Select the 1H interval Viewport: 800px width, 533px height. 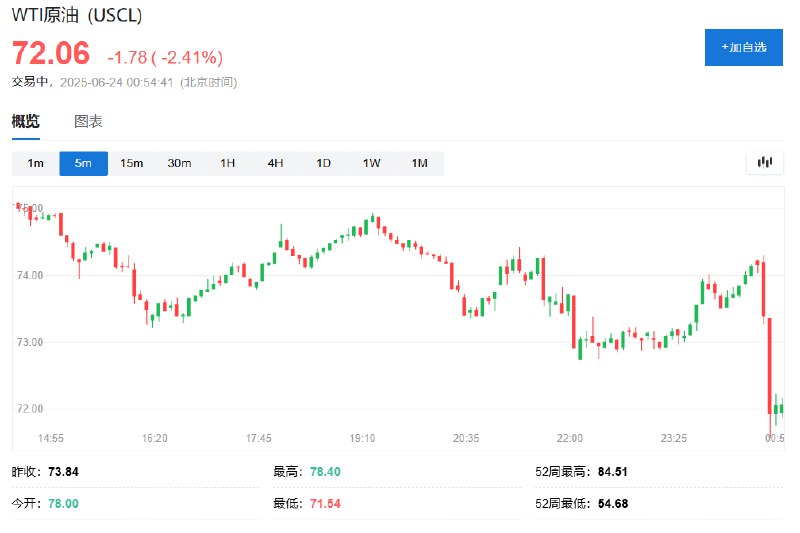(228, 163)
